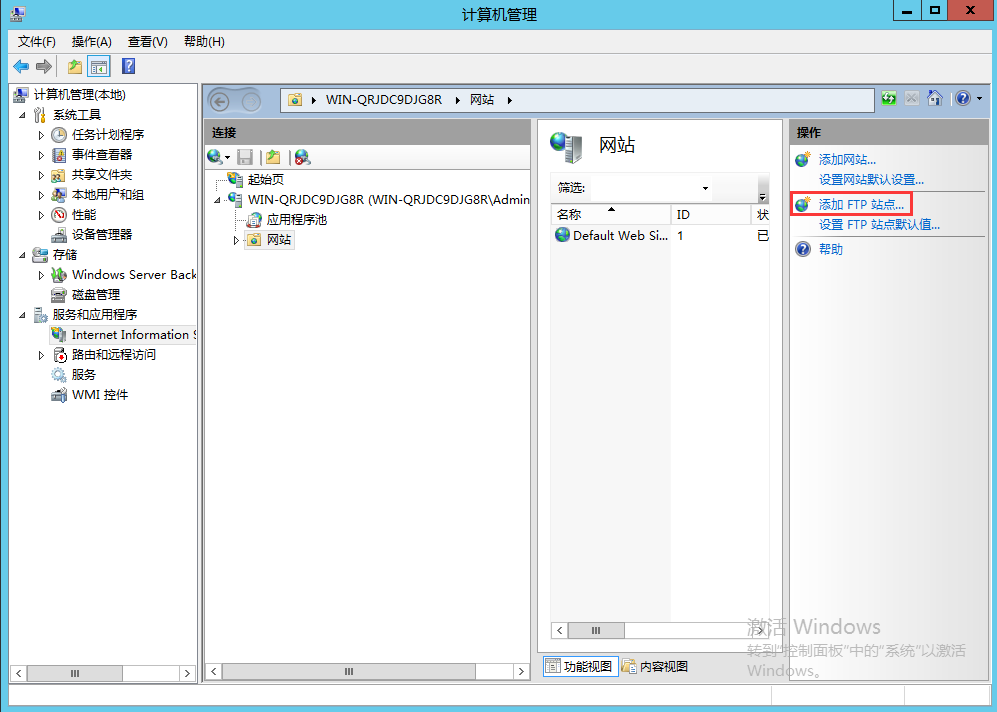Select 事件查看器 in console tree
Screen dimensions: 997x712
point(102,154)
